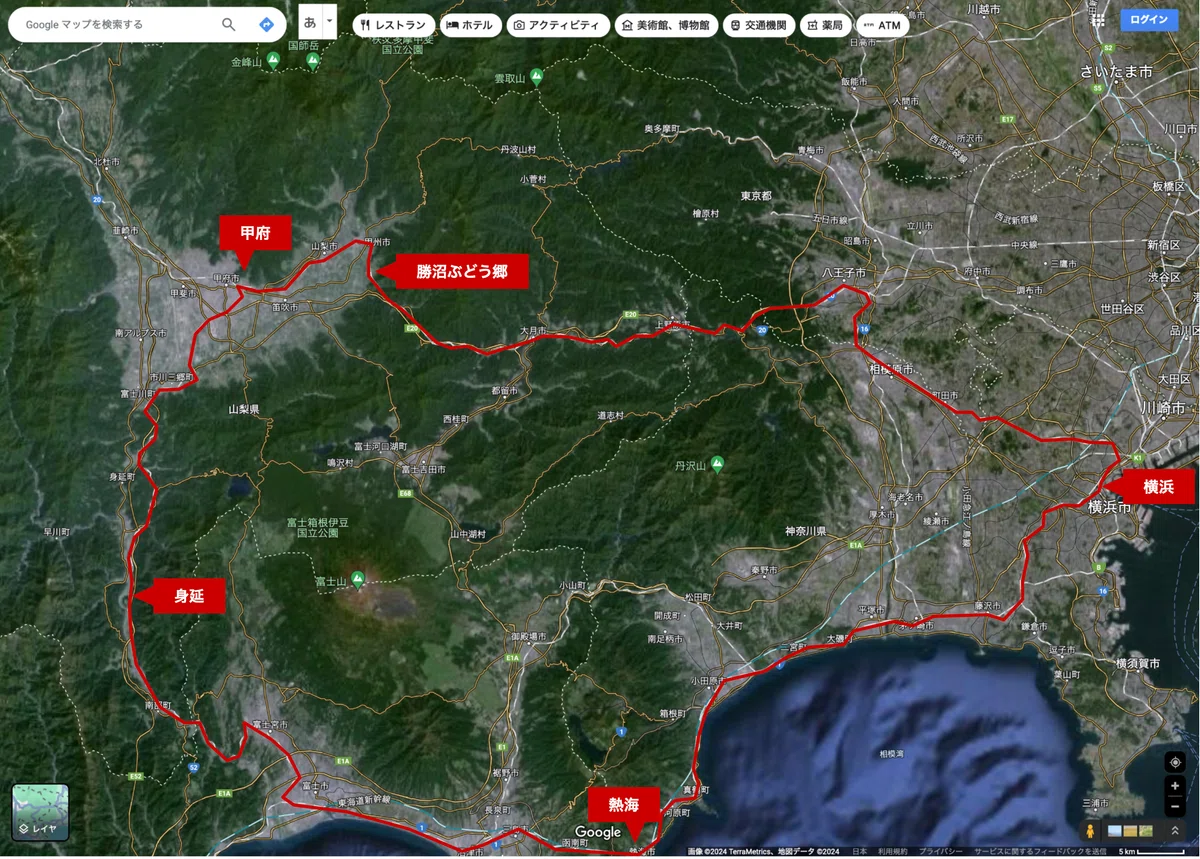
Task: Toggle the レイヤ map layer thumbnail
Action: click(x=40, y=811)
